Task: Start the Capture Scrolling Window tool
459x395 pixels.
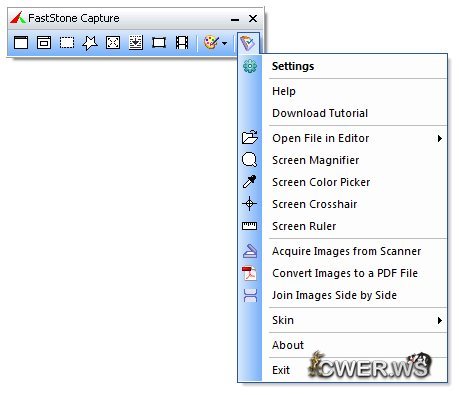Action: [136, 43]
